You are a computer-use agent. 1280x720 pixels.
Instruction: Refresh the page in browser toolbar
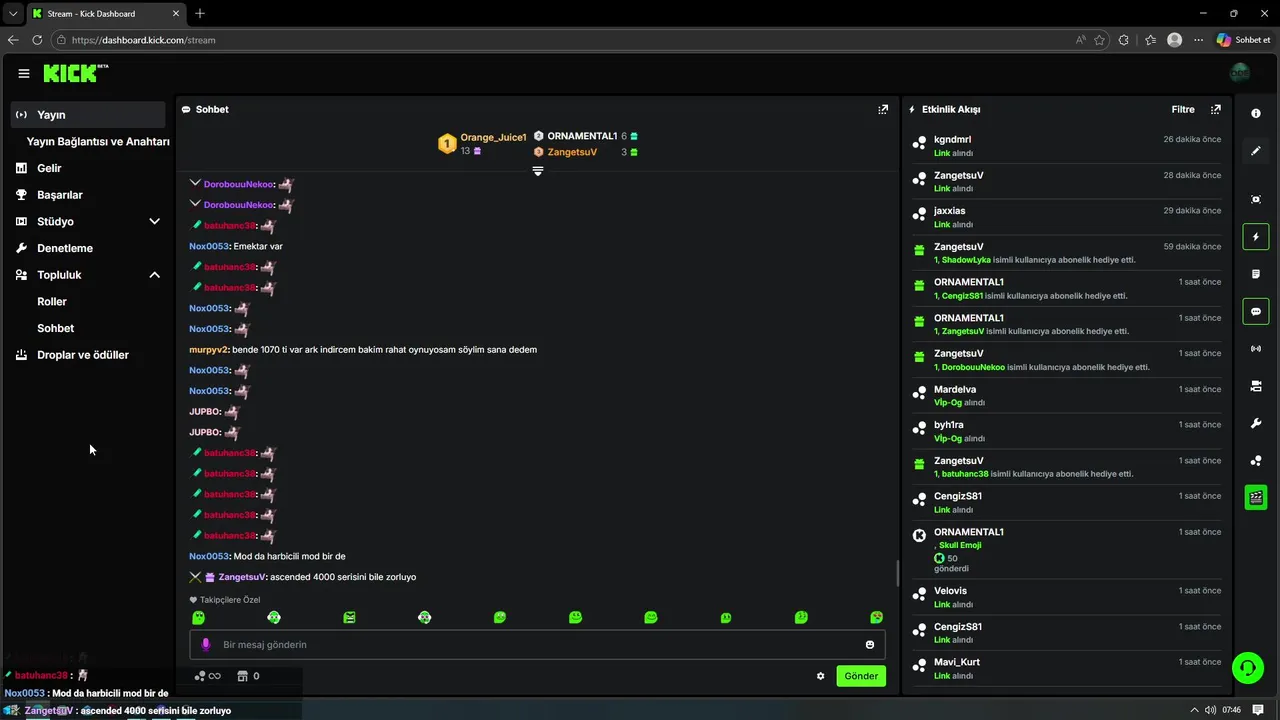point(37,40)
